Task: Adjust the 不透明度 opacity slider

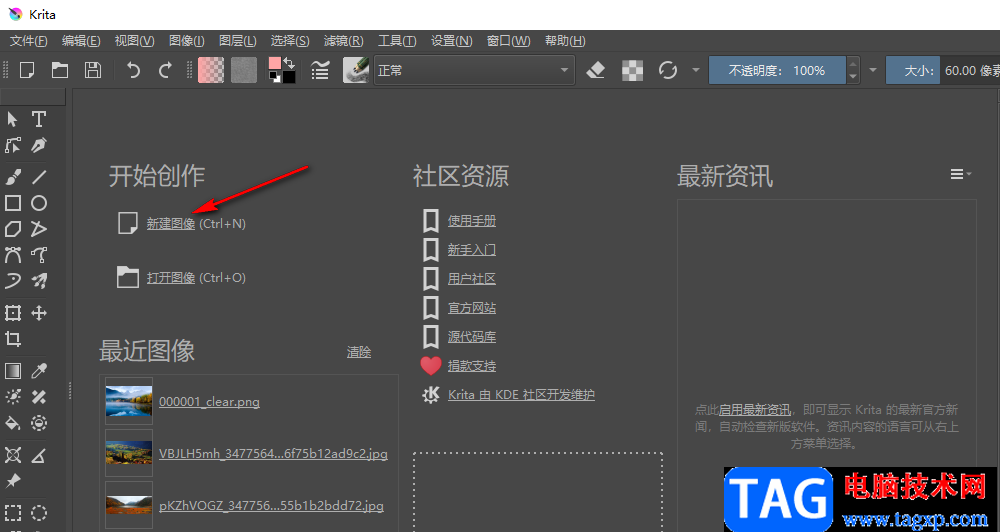Action: [777, 70]
